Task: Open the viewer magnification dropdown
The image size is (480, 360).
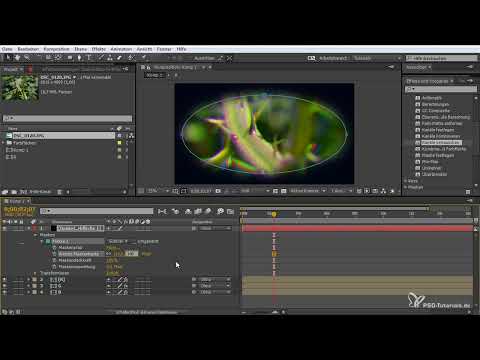Action: tap(158, 191)
